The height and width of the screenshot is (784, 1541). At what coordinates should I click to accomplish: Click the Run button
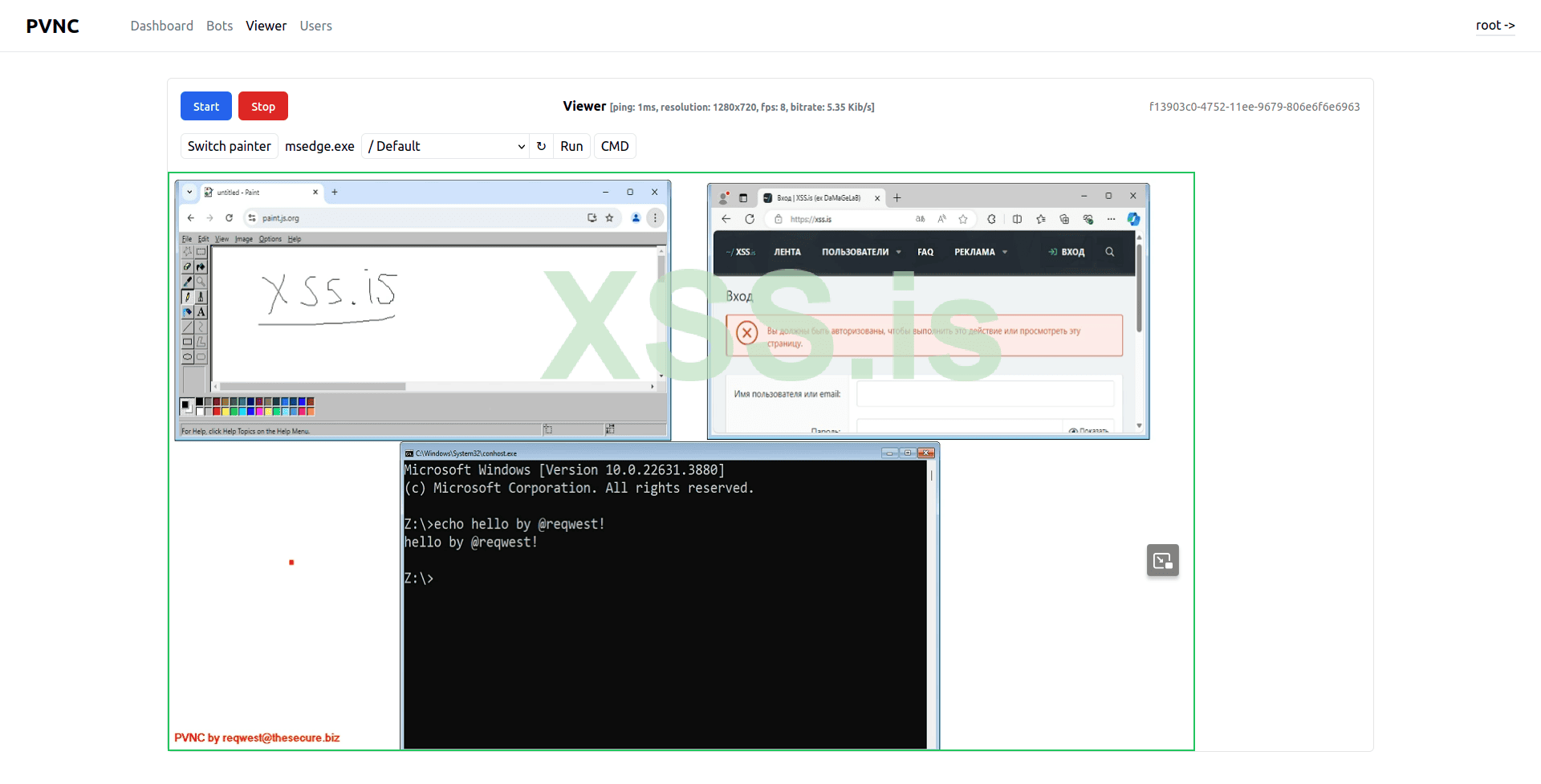point(571,146)
